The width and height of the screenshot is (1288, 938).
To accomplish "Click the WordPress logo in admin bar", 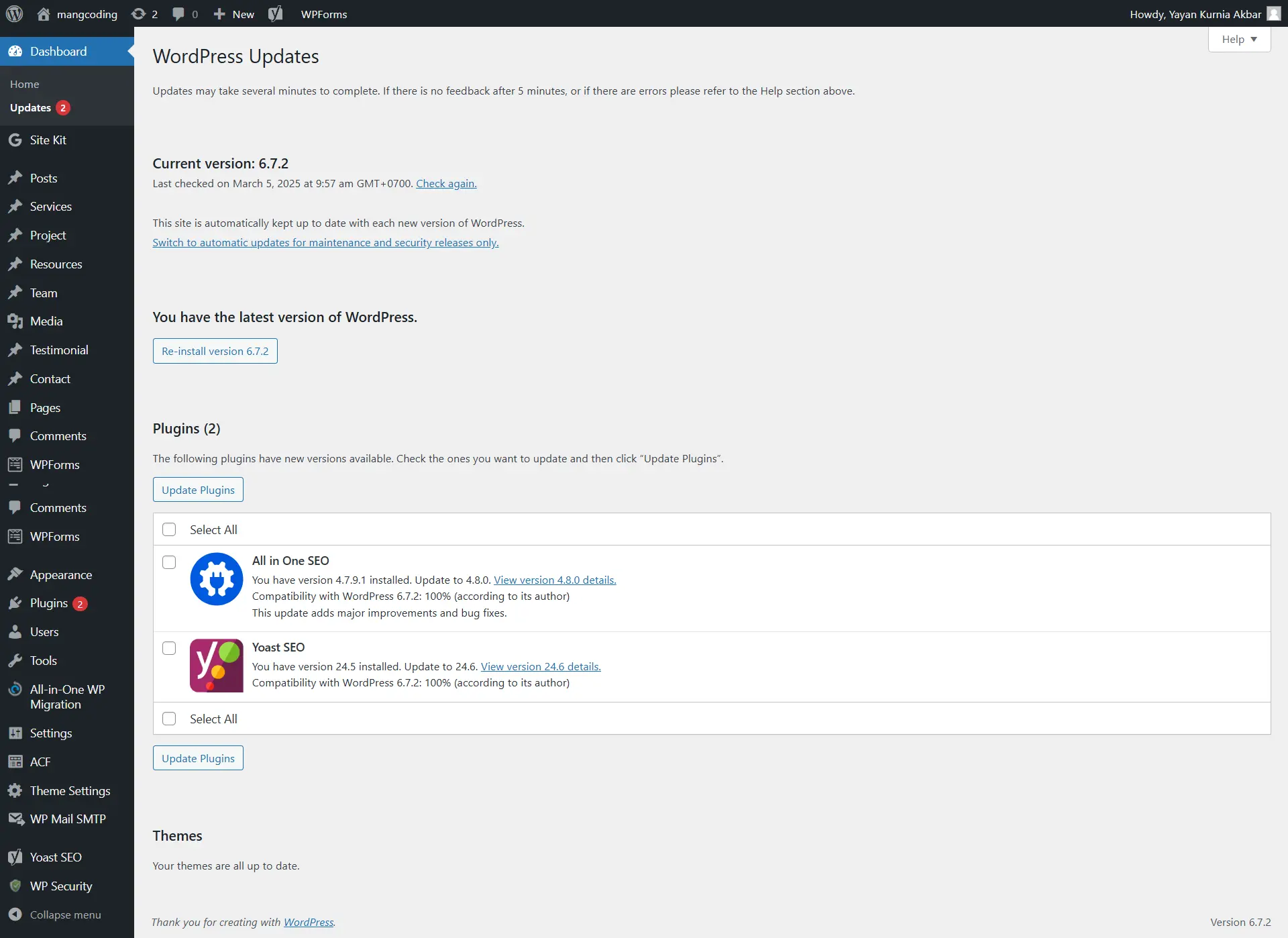I will pyautogui.click(x=15, y=14).
